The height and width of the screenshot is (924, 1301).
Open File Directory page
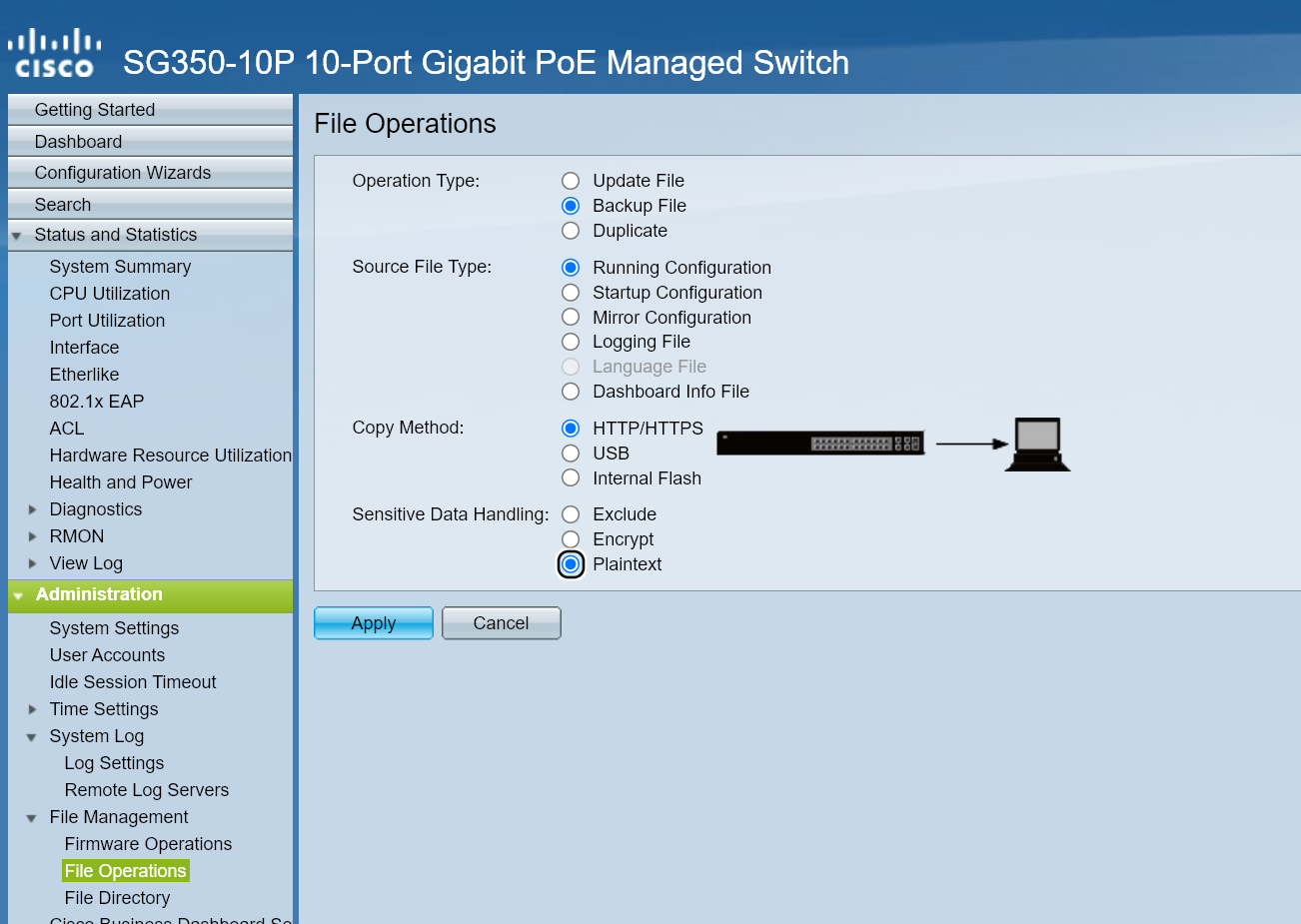pos(117,898)
